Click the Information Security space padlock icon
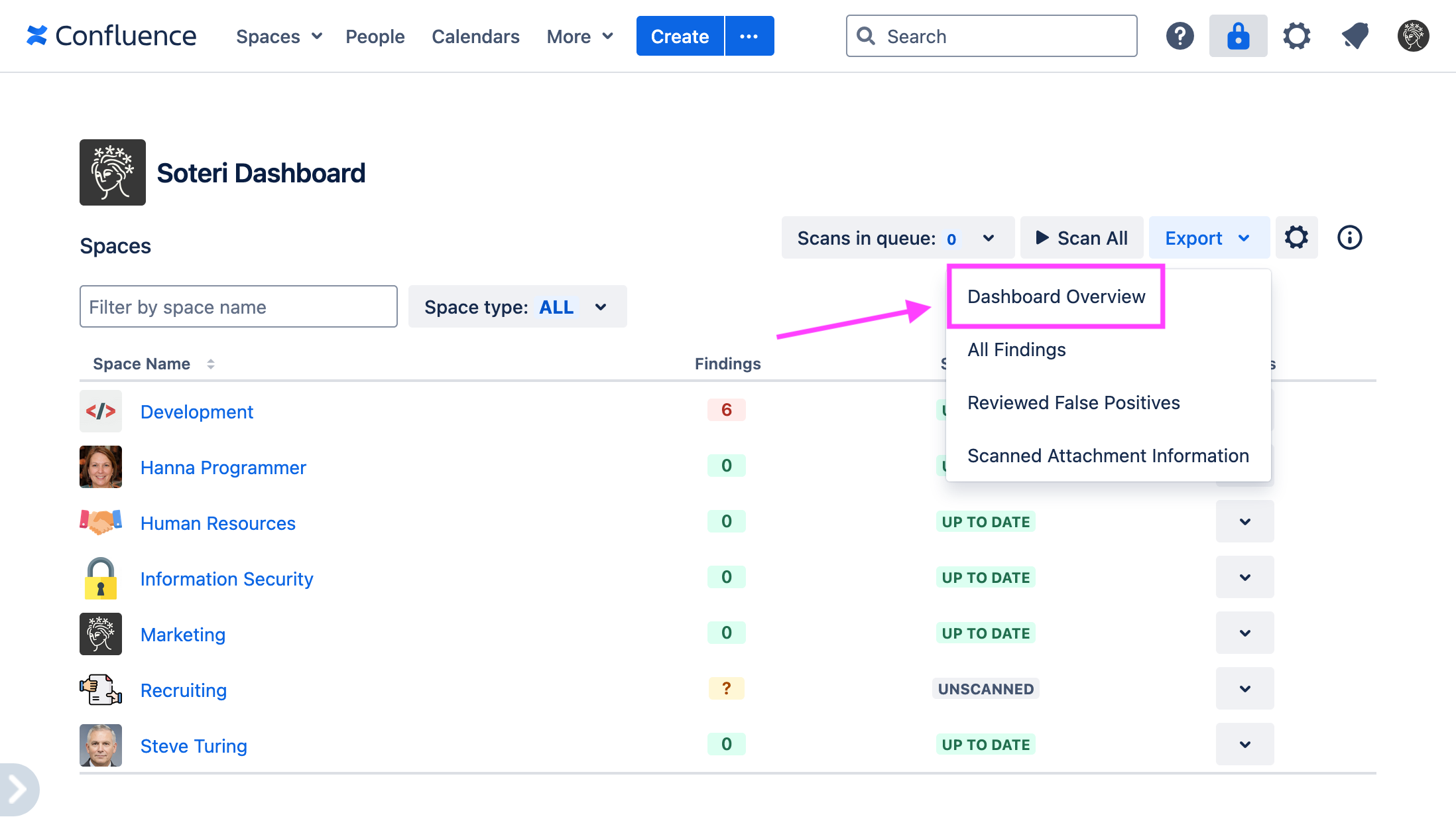 [100, 578]
